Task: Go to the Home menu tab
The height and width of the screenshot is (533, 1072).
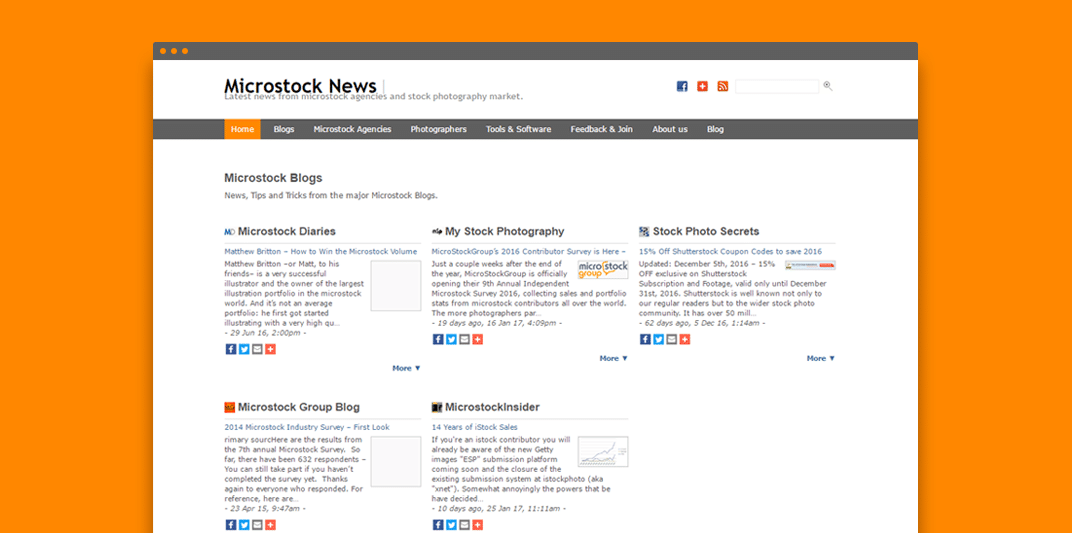Action: tap(242, 129)
